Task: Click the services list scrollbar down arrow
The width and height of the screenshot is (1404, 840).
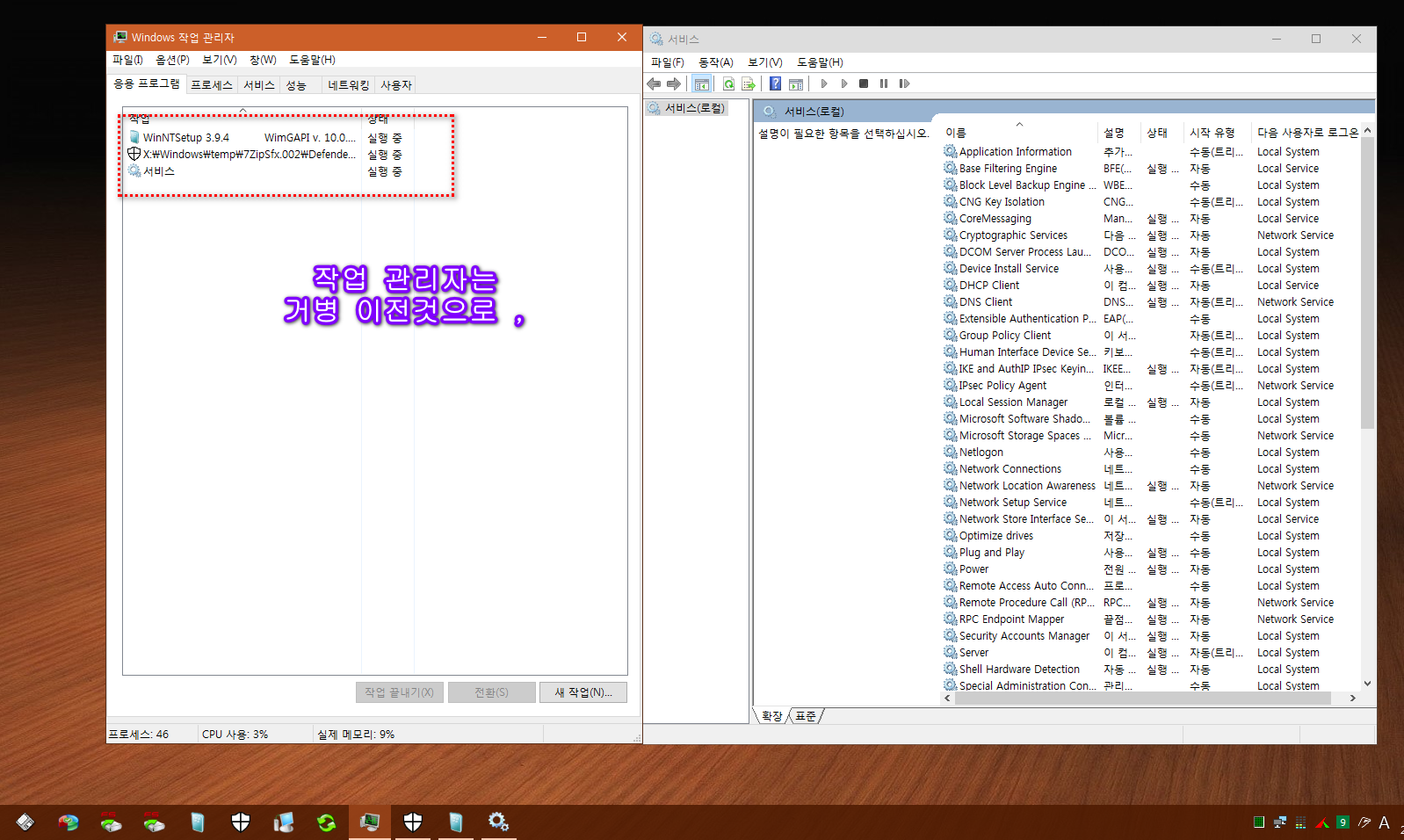Action: (1367, 683)
